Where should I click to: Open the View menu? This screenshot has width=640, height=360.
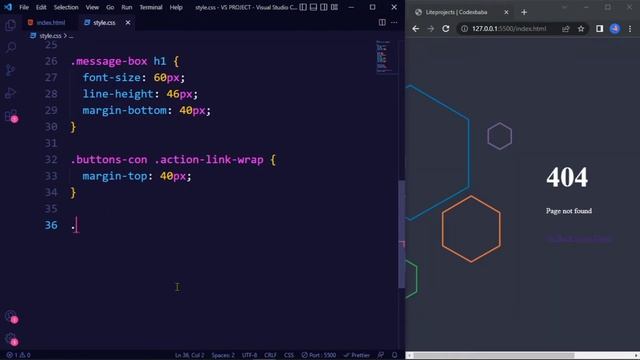[92, 7]
